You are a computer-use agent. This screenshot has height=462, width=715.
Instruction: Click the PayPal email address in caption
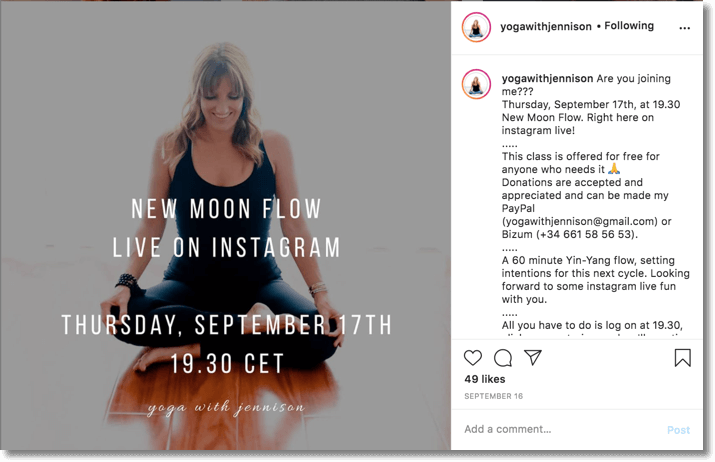pos(580,221)
